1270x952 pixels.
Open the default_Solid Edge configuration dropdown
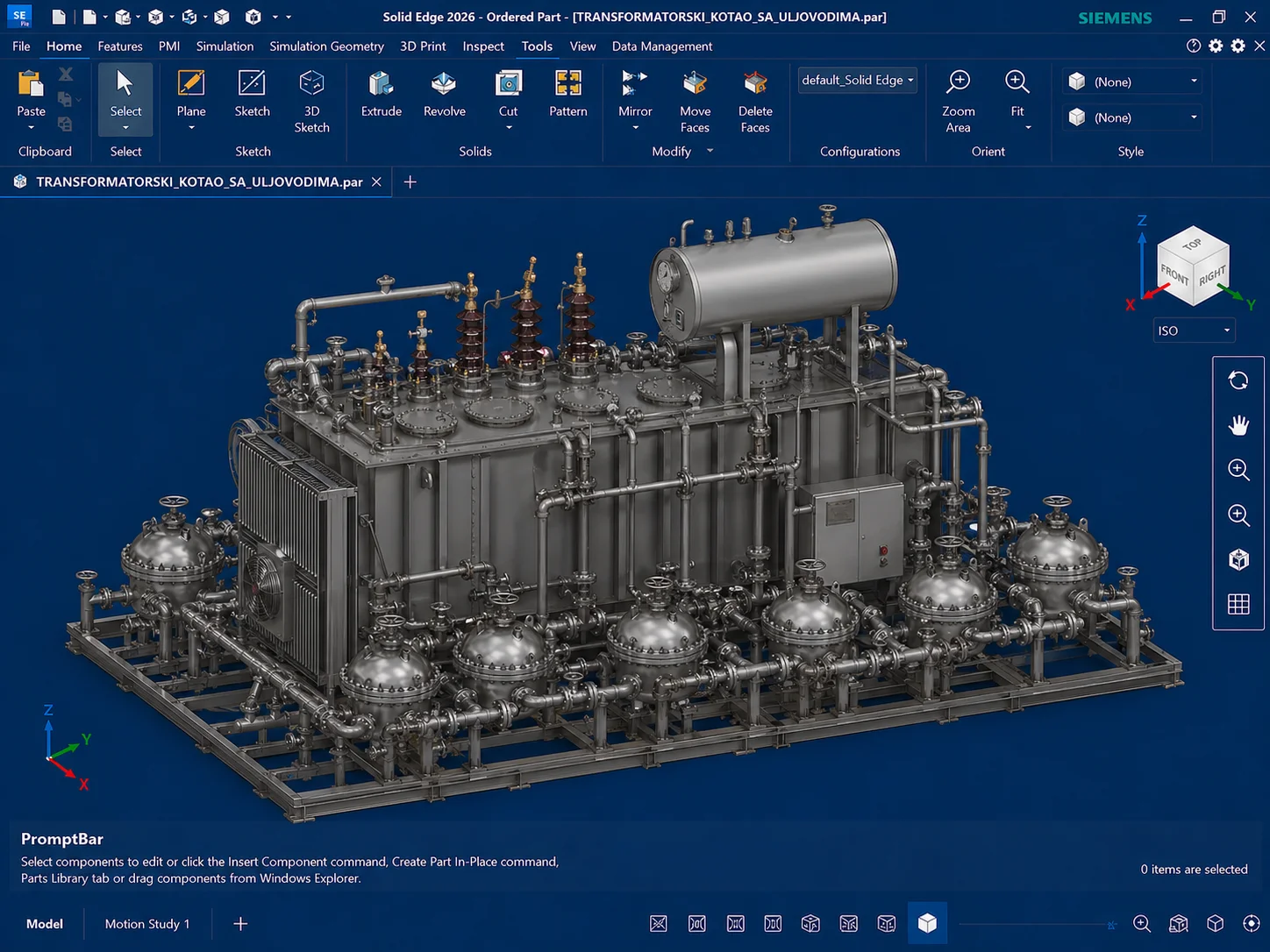tap(858, 80)
